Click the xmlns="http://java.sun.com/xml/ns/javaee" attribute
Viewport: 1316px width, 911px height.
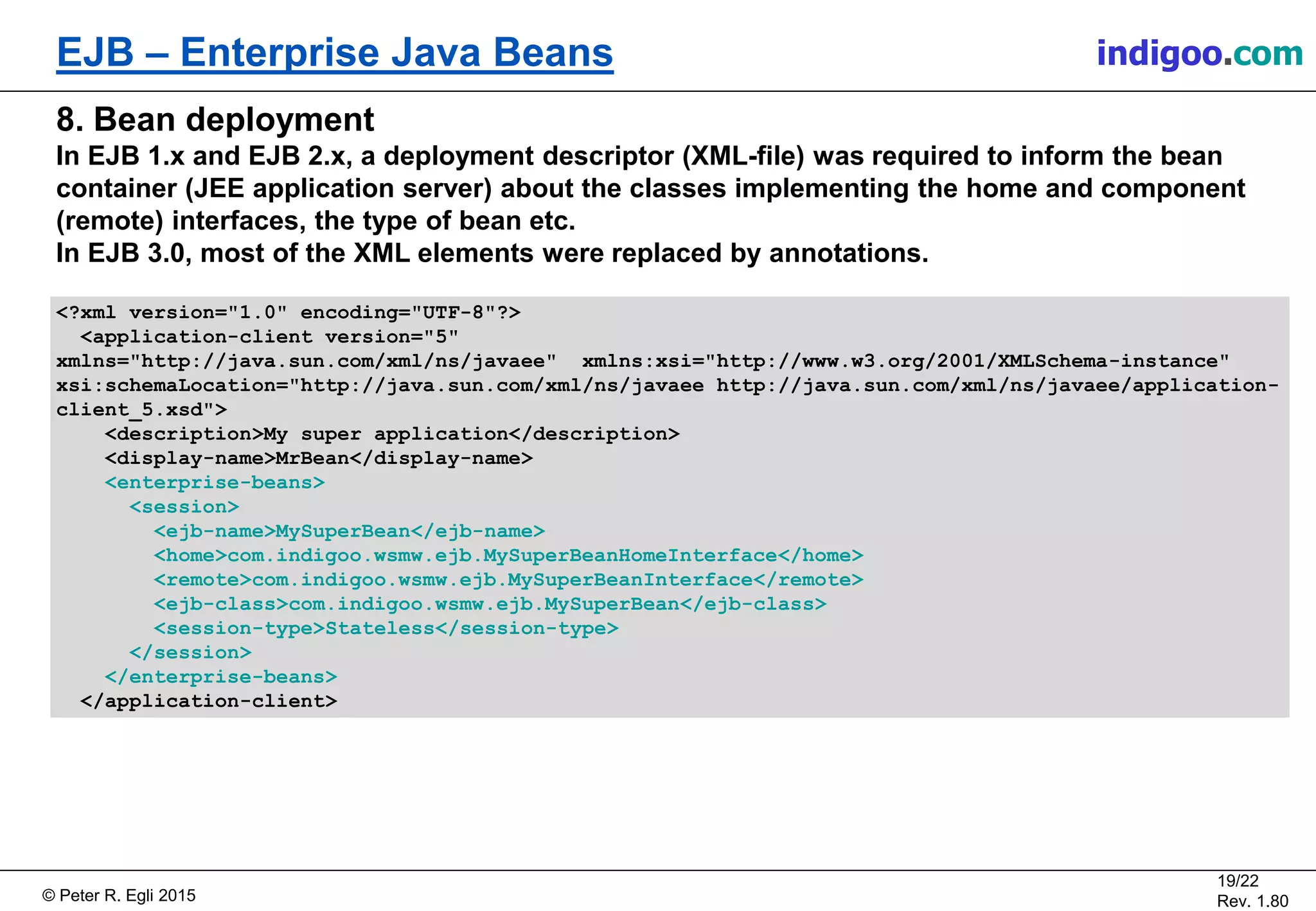click(x=307, y=361)
